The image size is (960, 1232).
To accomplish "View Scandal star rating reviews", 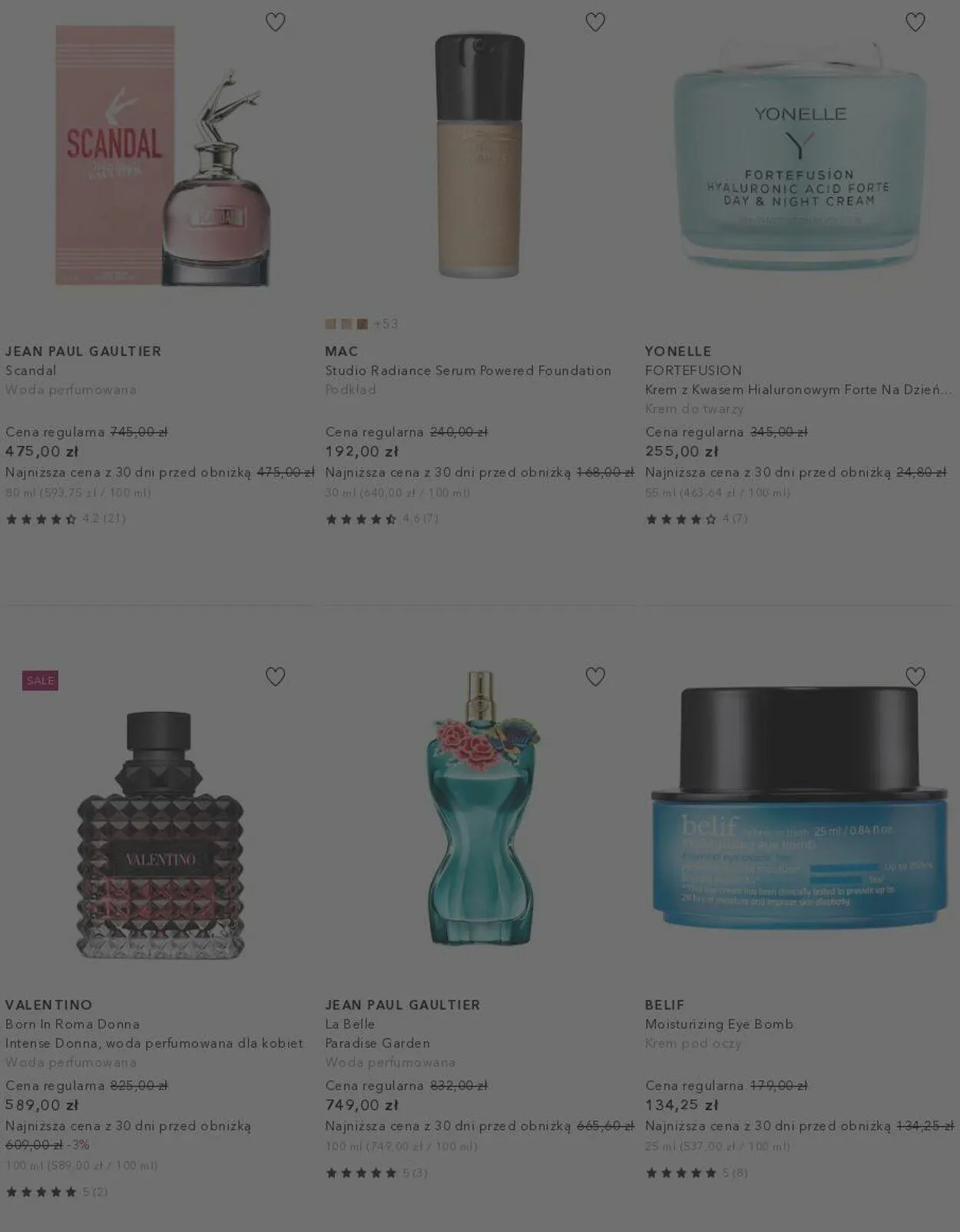I will click(65, 519).
